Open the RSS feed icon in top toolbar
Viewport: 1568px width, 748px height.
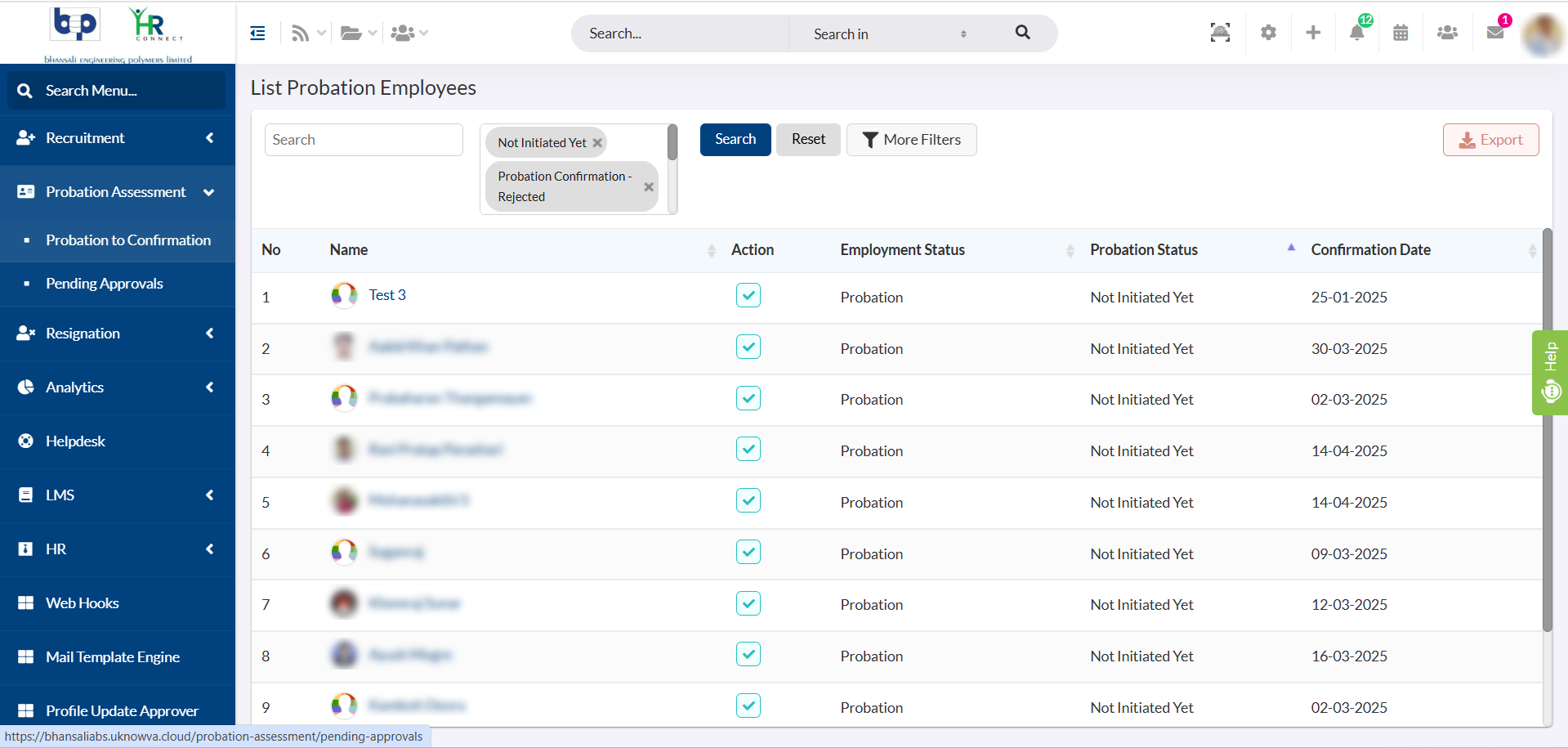coord(300,34)
